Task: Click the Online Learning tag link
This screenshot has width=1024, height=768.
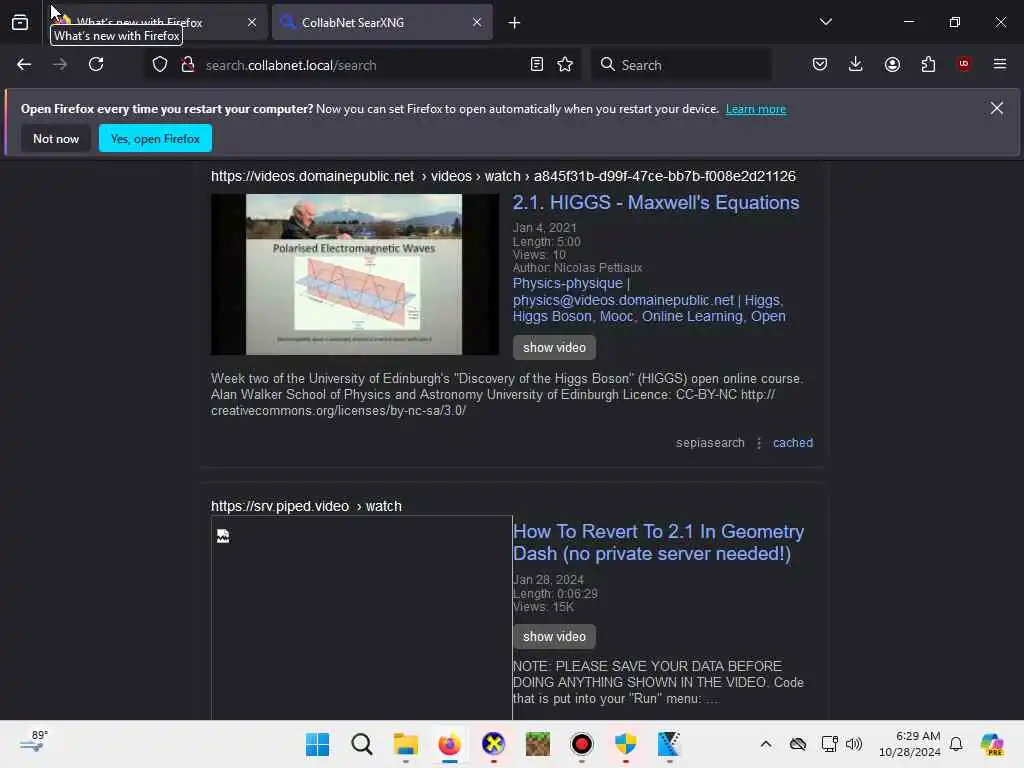Action: 692,317
